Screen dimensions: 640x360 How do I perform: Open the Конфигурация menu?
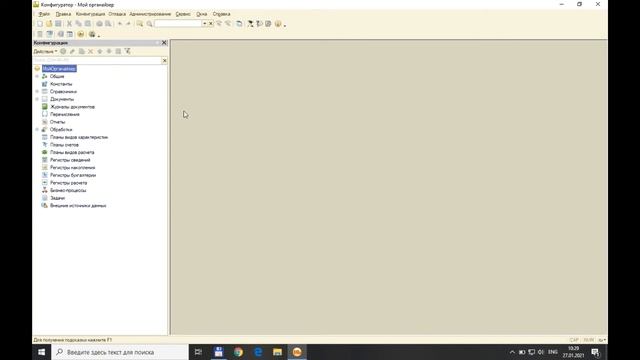[x=90, y=14]
